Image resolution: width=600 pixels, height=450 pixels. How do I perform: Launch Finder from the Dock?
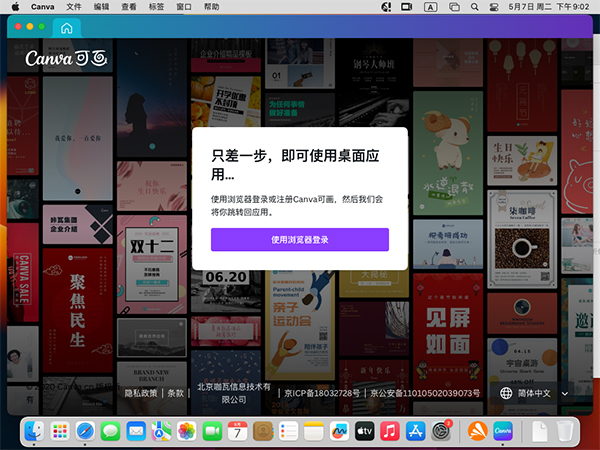click(x=32, y=431)
